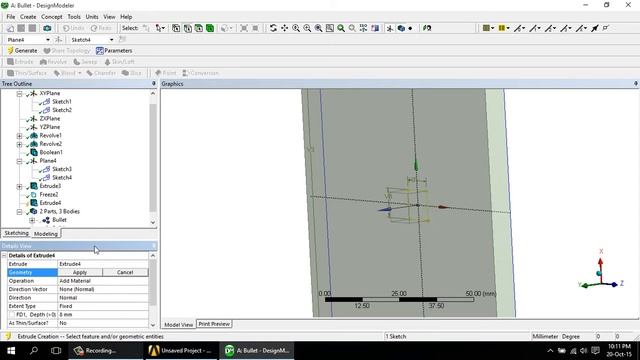Activate the Rotate view tool
This screenshot has width=640, height=360.
pos(273,28)
